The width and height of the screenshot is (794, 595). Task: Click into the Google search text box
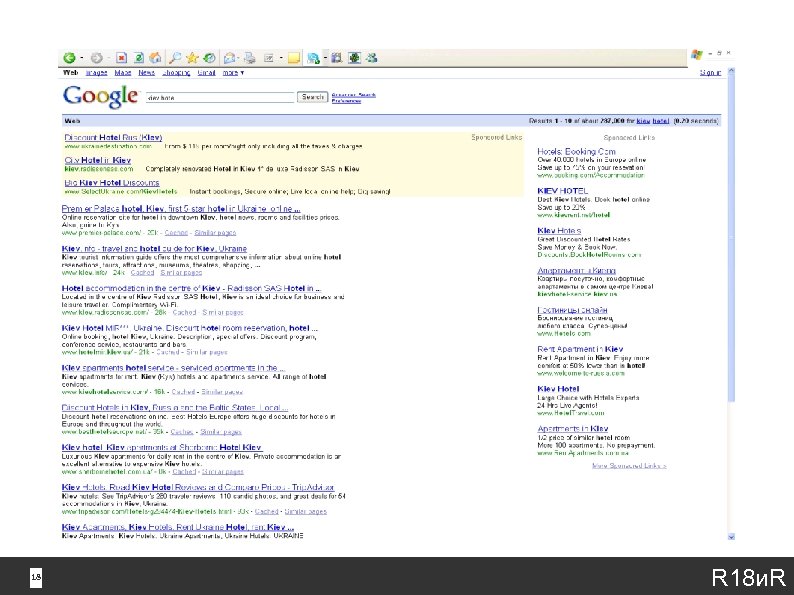point(220,97)
